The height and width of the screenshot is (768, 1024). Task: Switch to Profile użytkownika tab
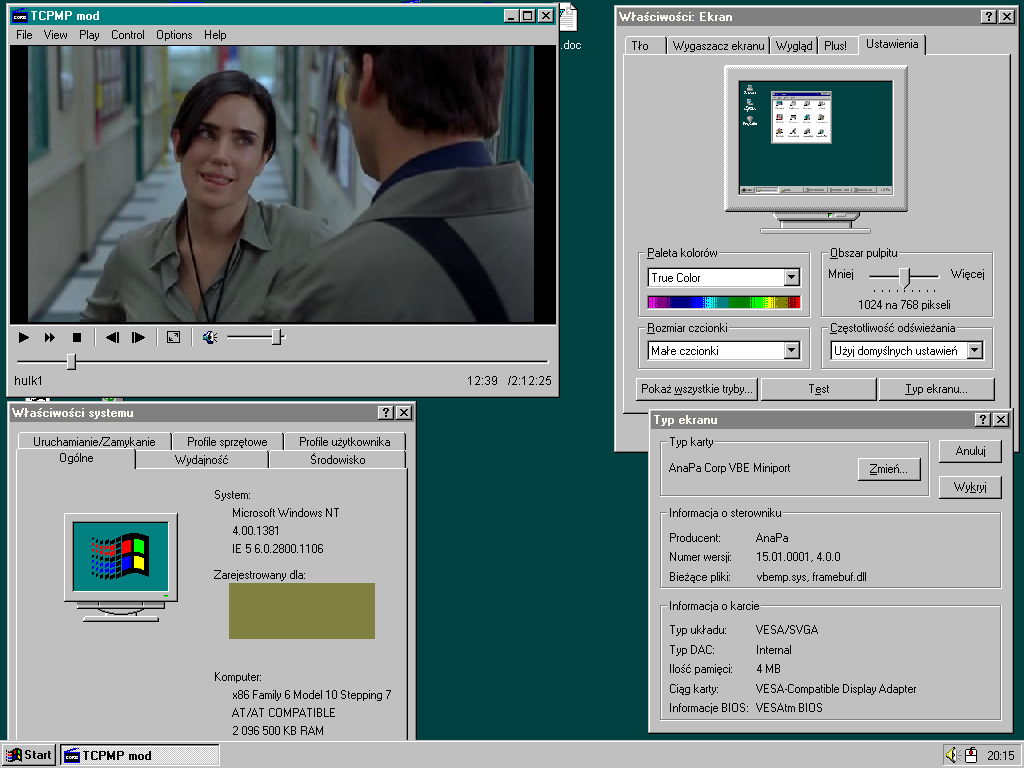point(345,442)
